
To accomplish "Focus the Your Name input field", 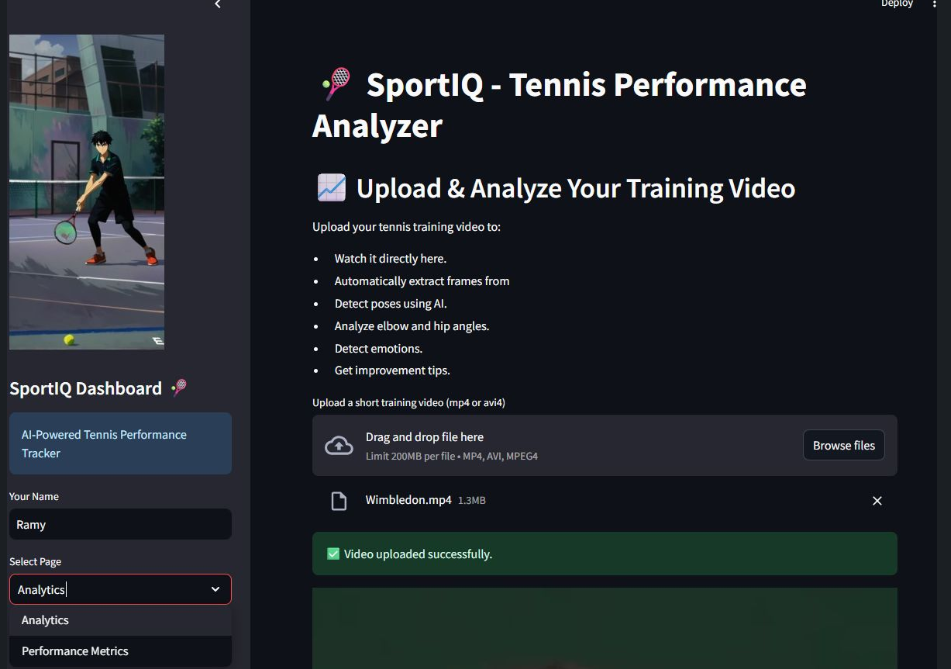I will pyautogui.click(x=120, y=524).
